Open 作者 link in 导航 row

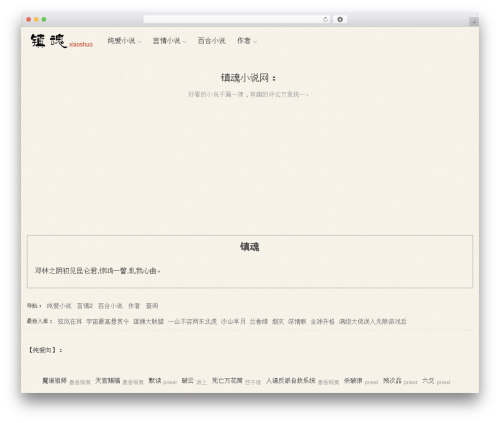click(x=134, y=306)
